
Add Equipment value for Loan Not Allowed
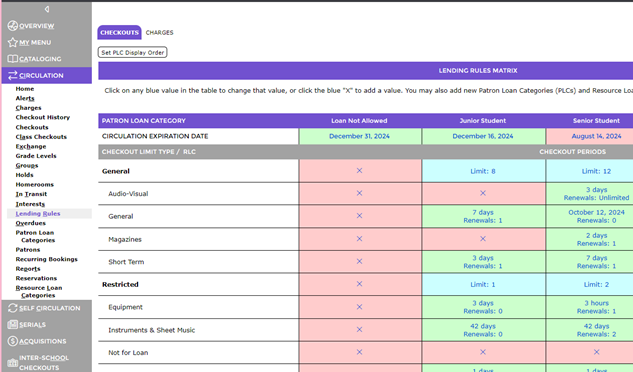click(359, 307)
